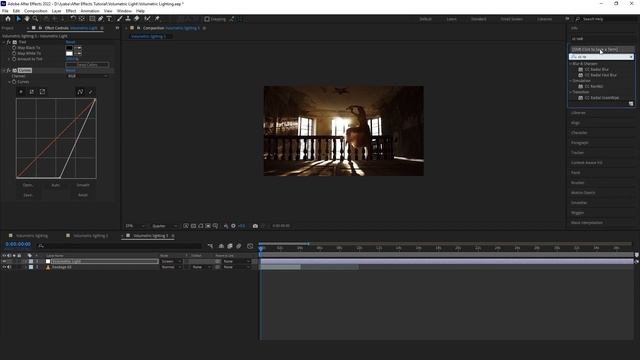
Task: Click the Save button under Curves
Action: click(x=28, y=195)
